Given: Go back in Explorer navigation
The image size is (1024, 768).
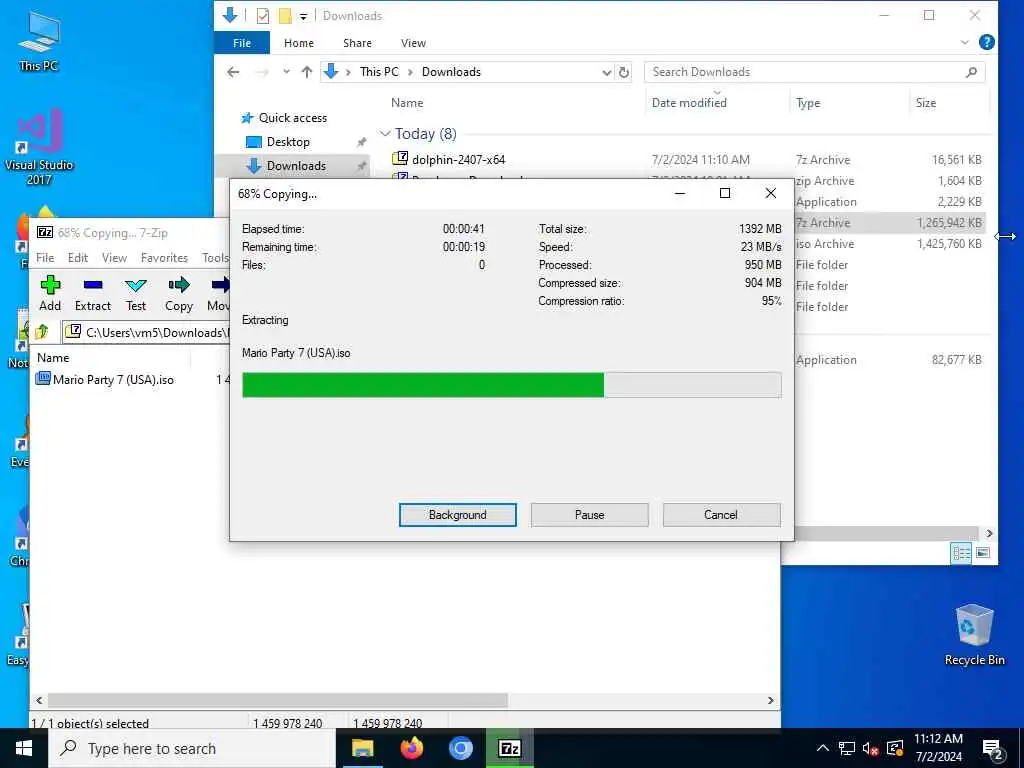Looking at the screenshot, I should click(233, 72).
